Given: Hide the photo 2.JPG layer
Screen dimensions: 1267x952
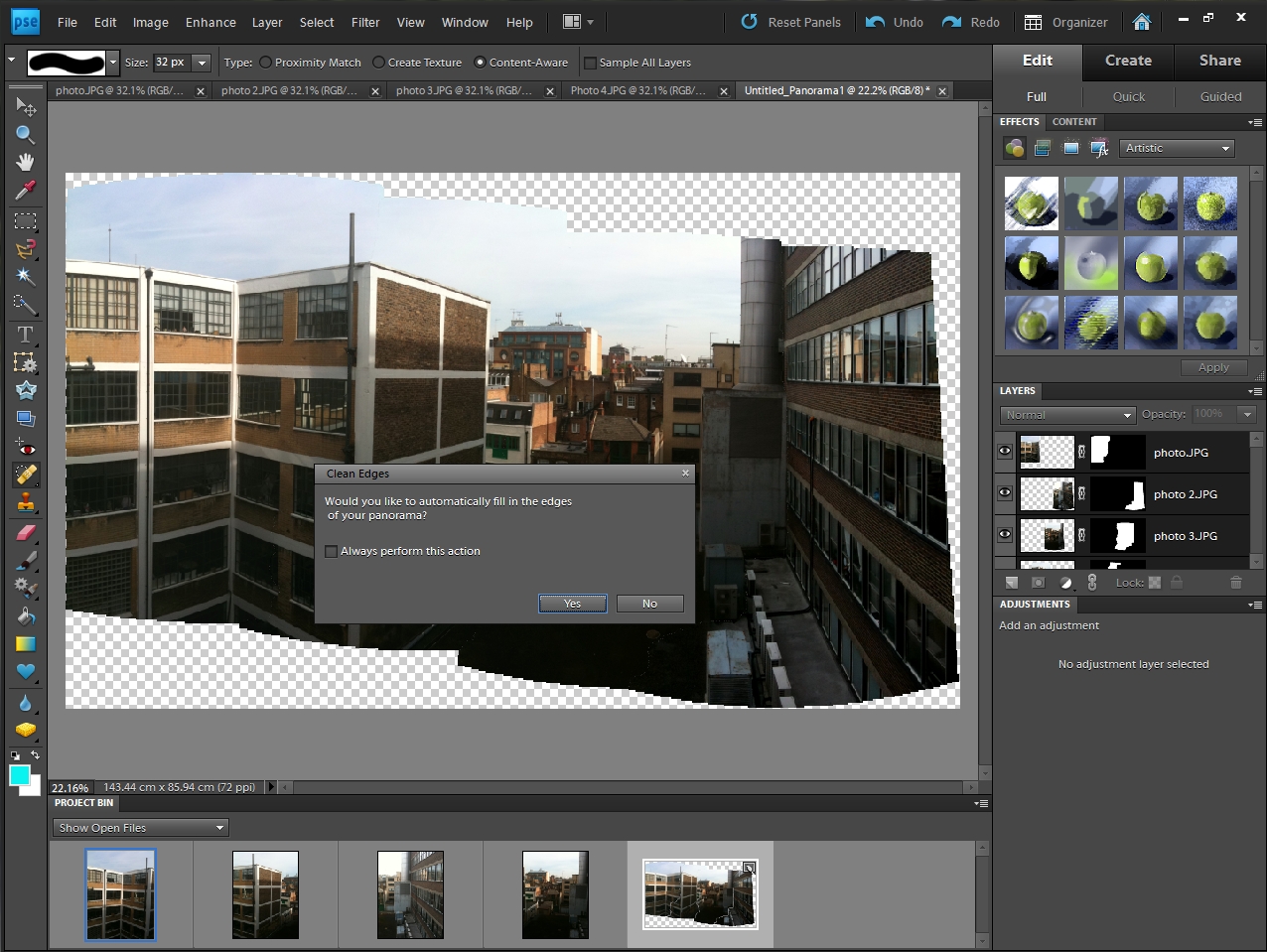Looking at the screenshot, I should tap(1005, 493).
